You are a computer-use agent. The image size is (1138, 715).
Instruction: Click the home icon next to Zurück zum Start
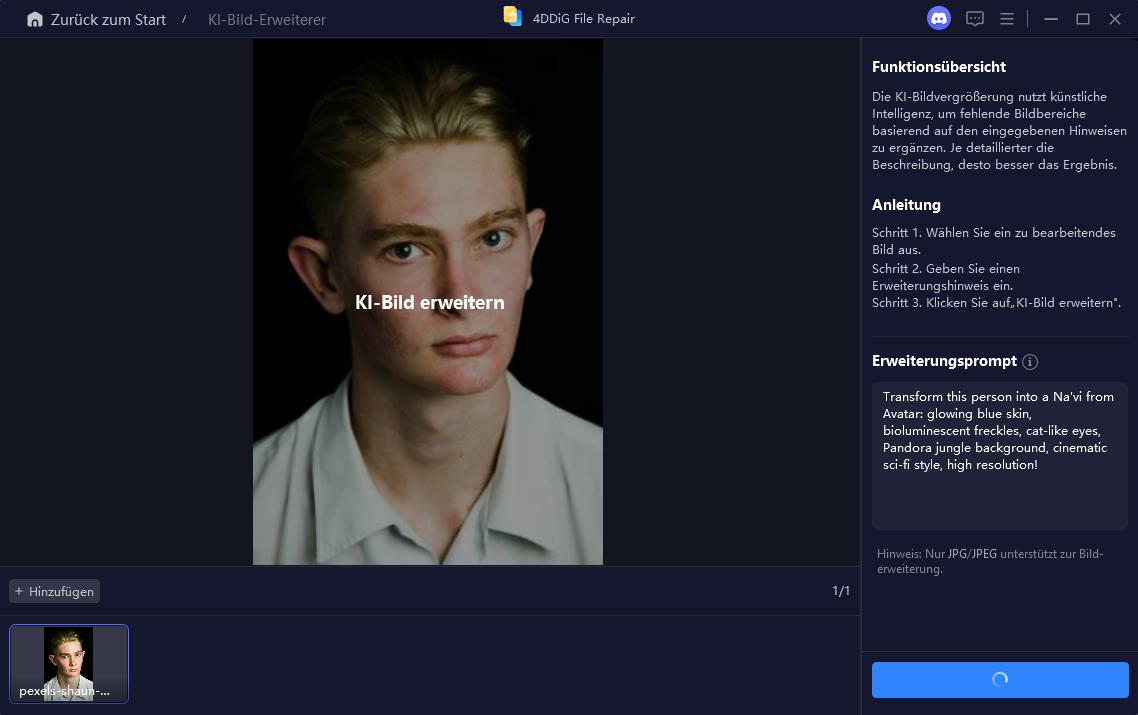(35, 18)
